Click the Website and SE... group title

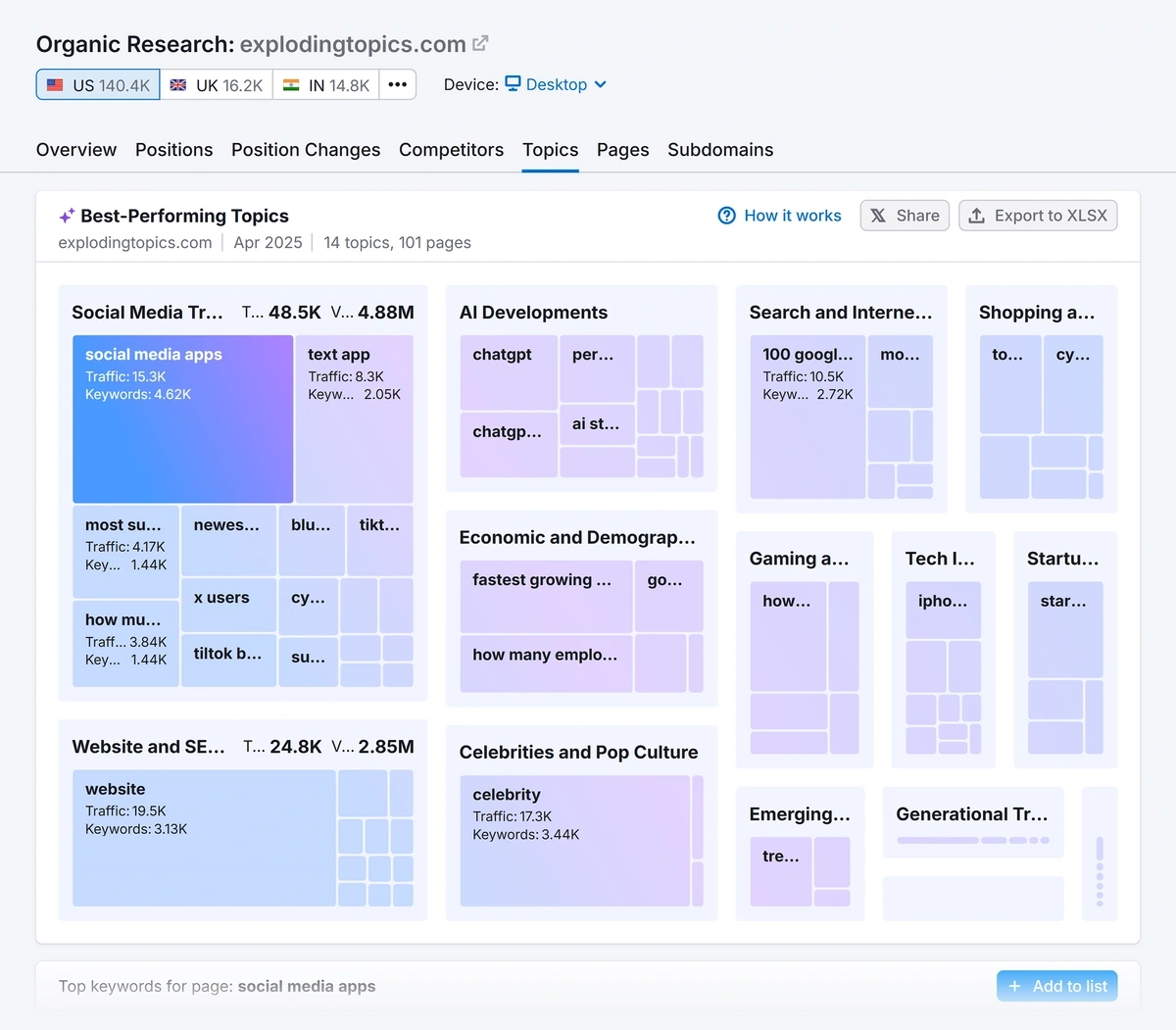point(149,747)
